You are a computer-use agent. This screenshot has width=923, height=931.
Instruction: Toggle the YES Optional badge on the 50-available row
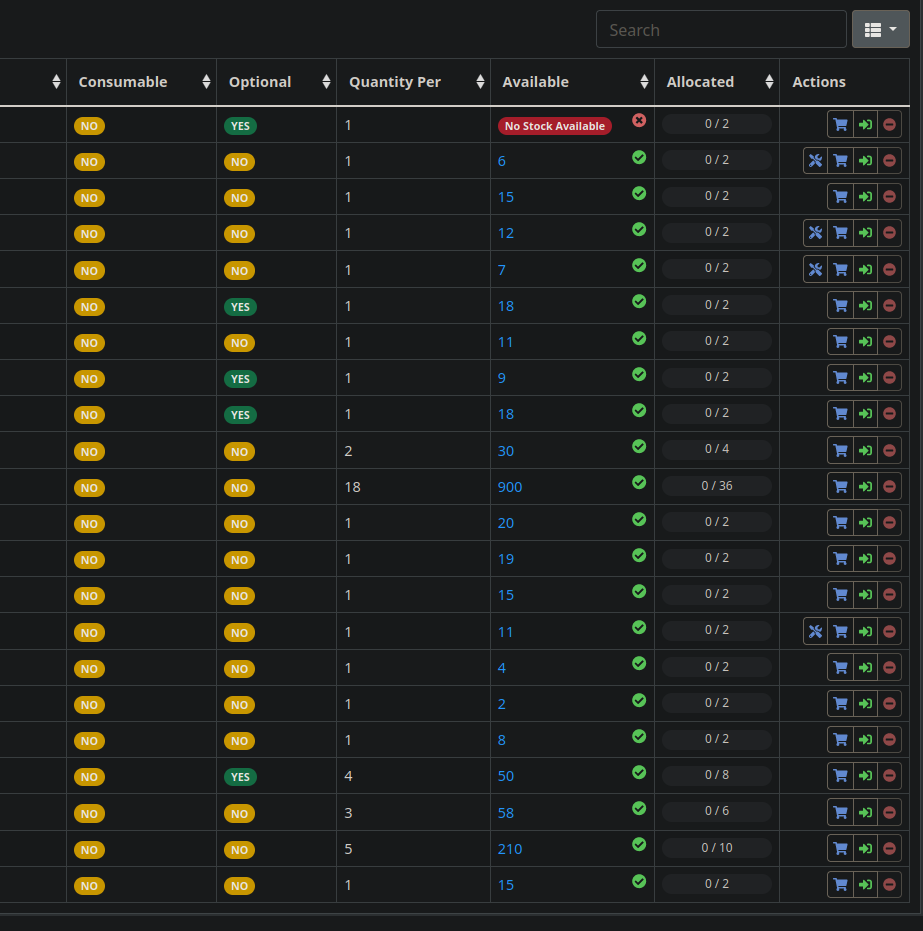(240, 775)
